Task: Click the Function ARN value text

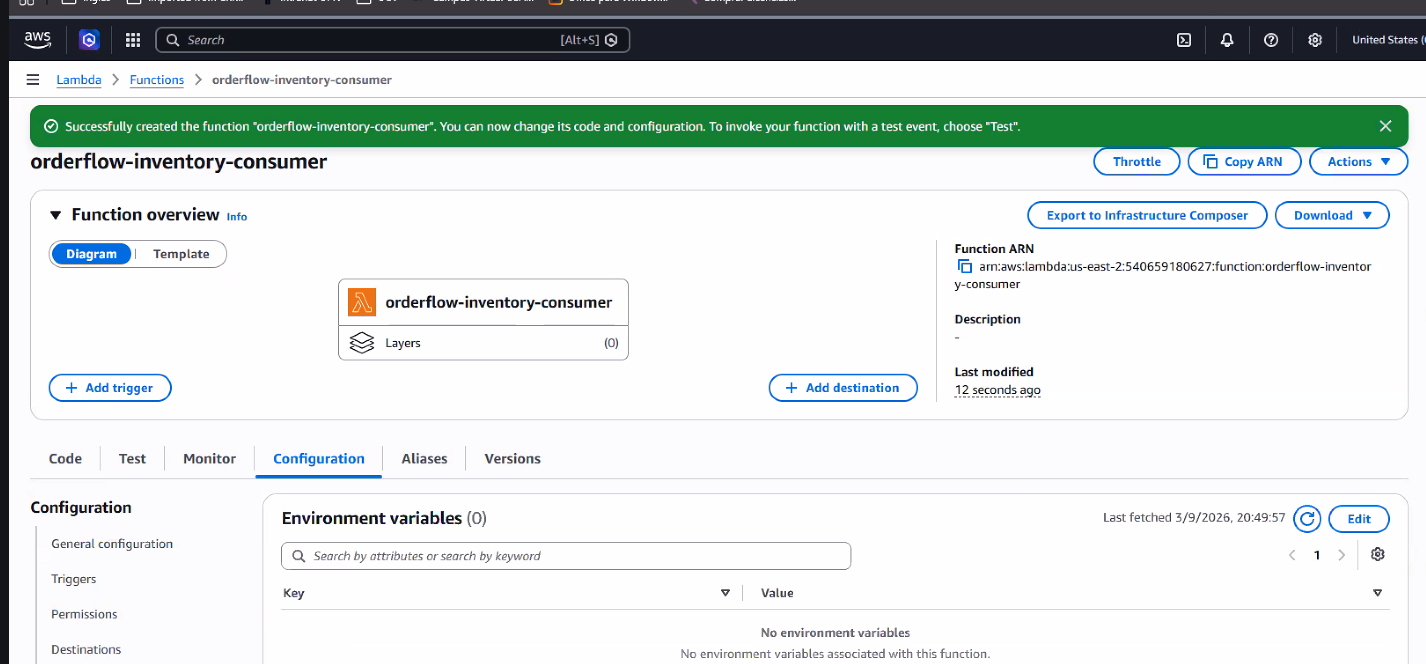Action: [1163, 275]
